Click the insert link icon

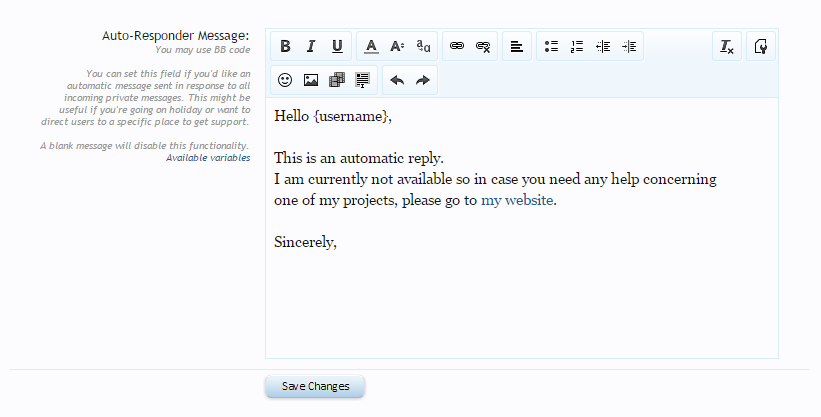point(457,46)
